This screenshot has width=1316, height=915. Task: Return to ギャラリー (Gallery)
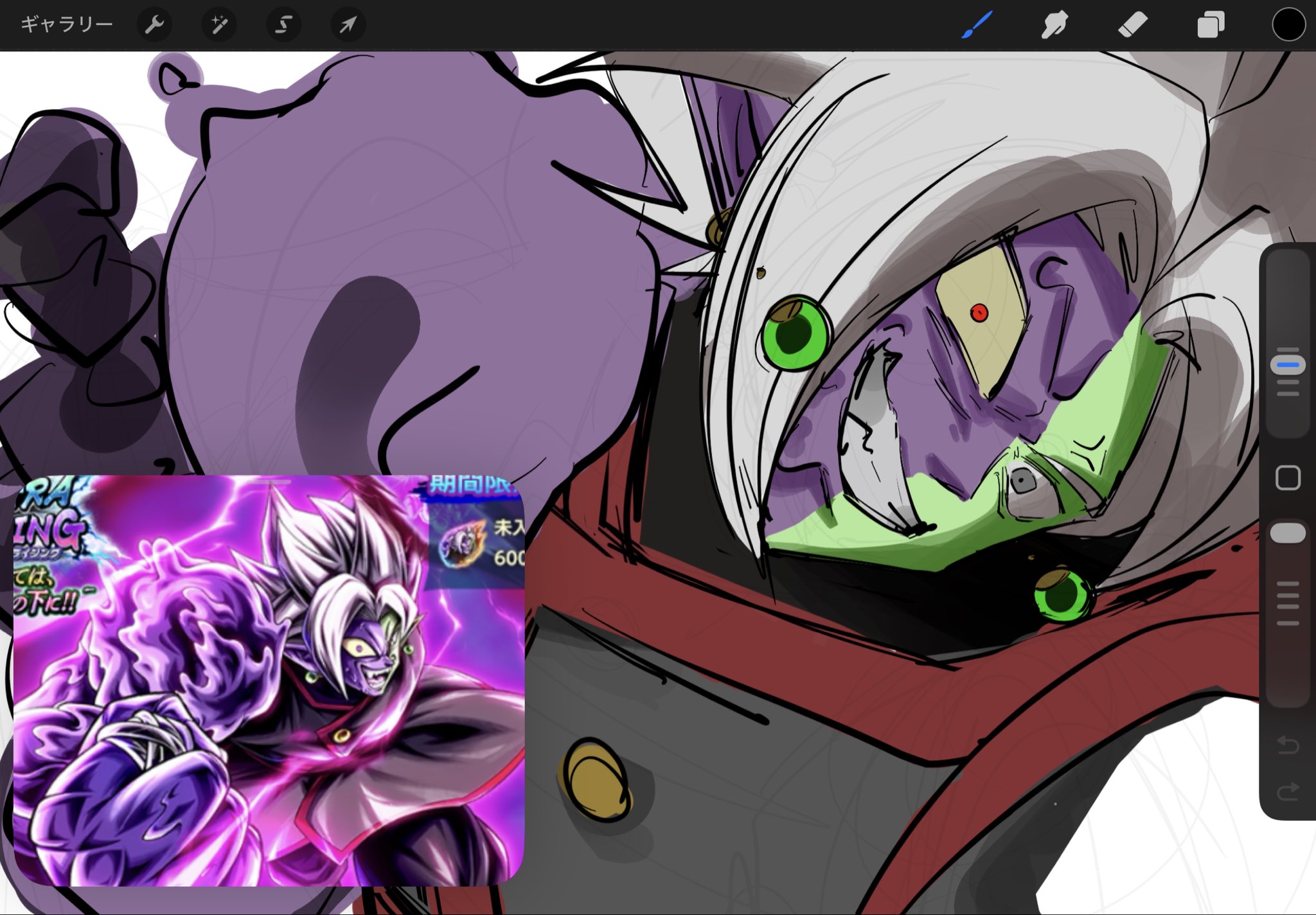pyautogui.click(x=66, y=25)
